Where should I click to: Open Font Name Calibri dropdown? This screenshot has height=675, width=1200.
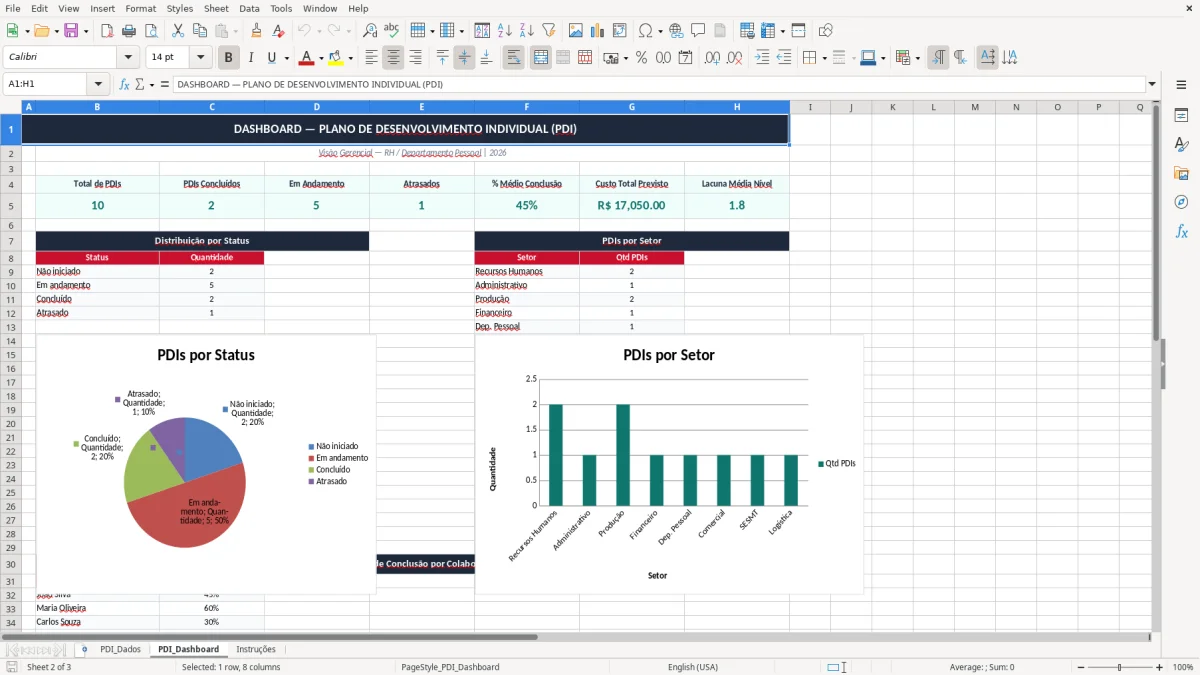[x=128, y=57]
